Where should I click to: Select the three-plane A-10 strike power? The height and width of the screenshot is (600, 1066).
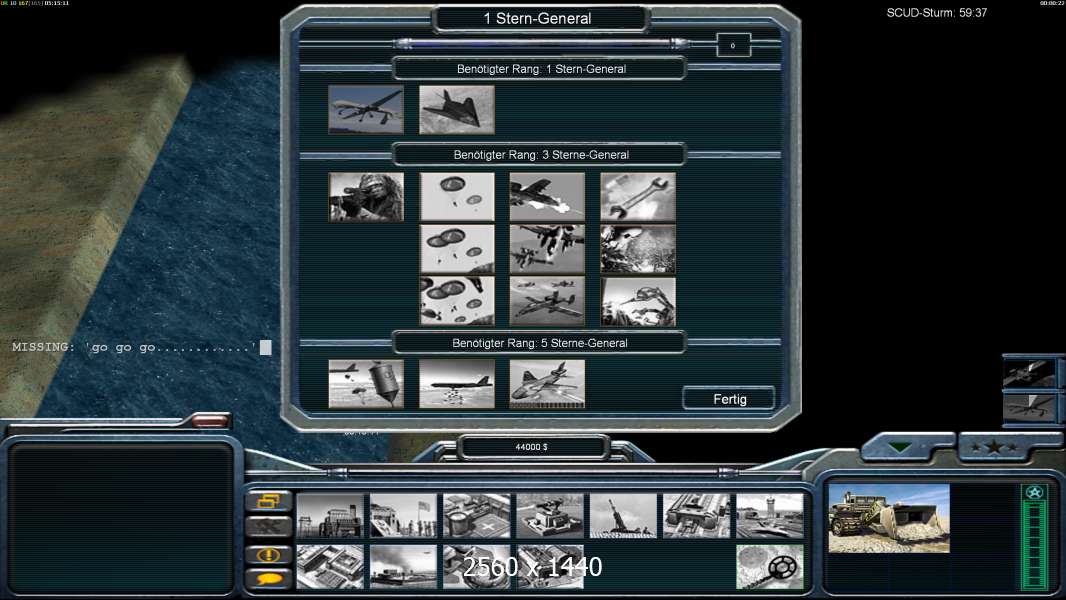pyautogui.click(x=547, y=301)
